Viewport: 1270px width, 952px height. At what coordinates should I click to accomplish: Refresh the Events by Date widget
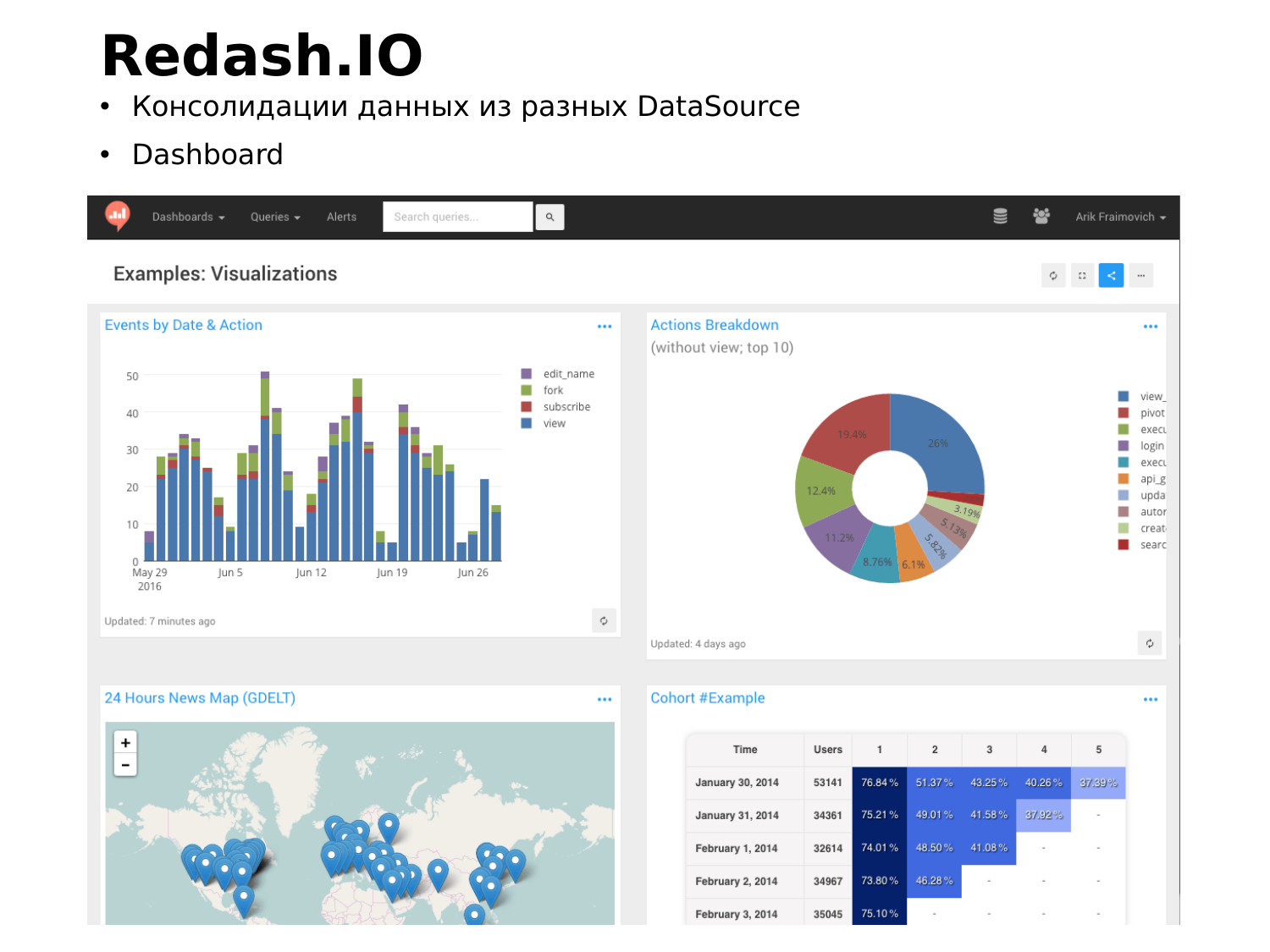pos(604,621)
